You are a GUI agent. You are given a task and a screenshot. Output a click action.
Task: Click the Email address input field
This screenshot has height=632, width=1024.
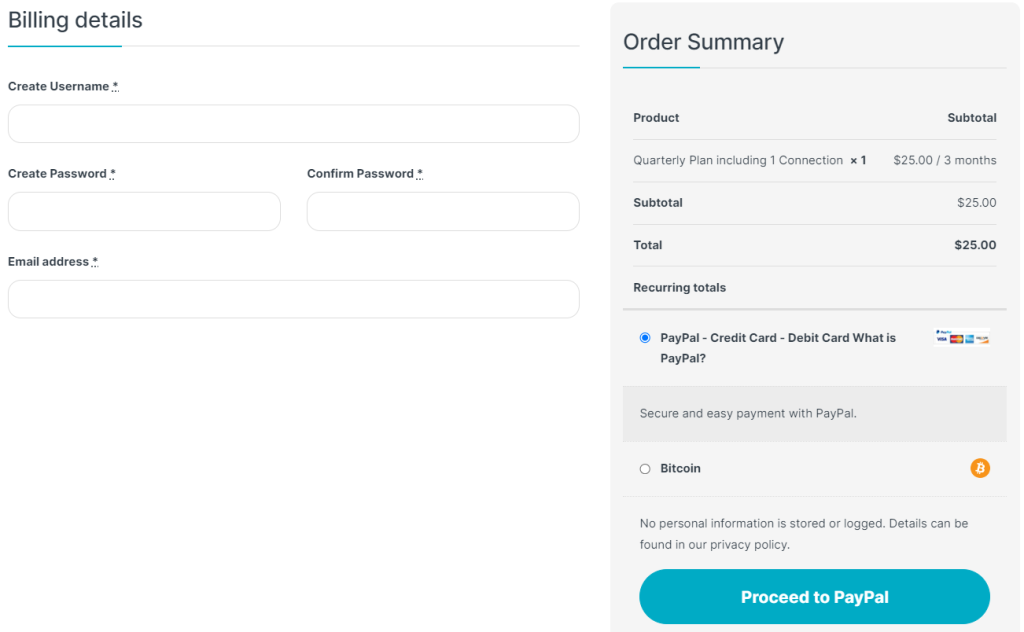coord(293,299)
